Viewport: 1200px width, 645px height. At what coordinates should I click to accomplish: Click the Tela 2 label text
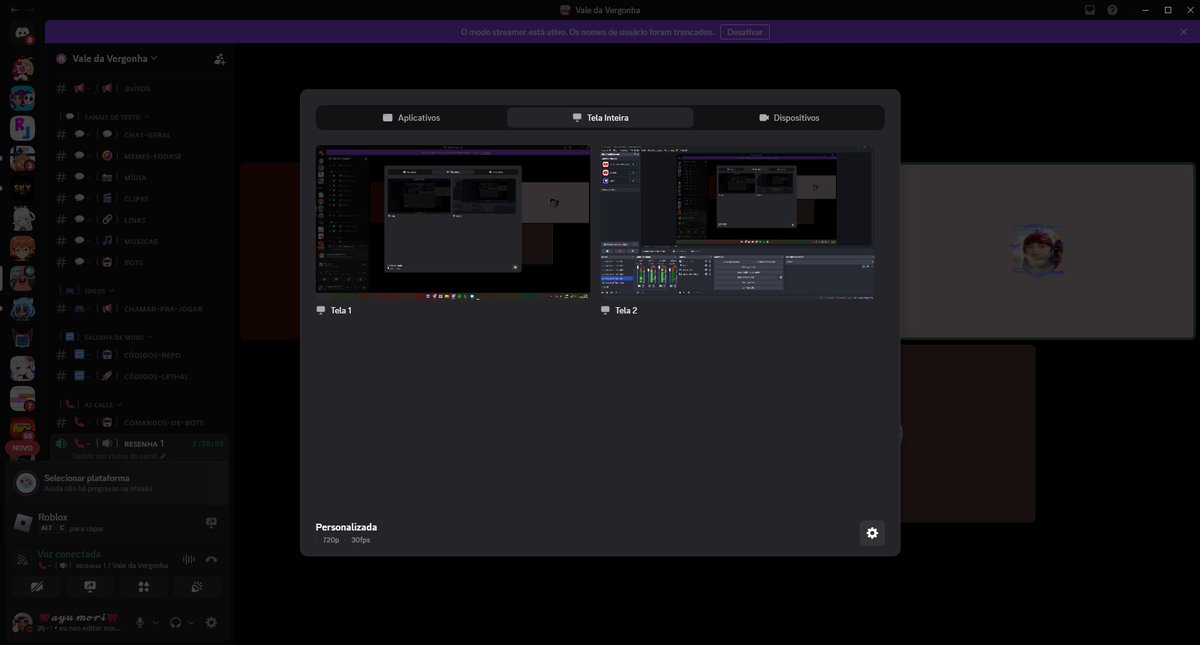coord(626,310)
